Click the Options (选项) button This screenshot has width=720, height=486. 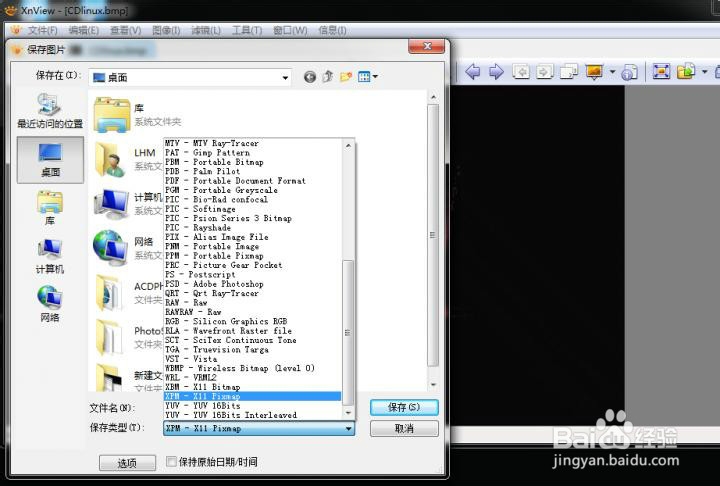coord(127,463)
